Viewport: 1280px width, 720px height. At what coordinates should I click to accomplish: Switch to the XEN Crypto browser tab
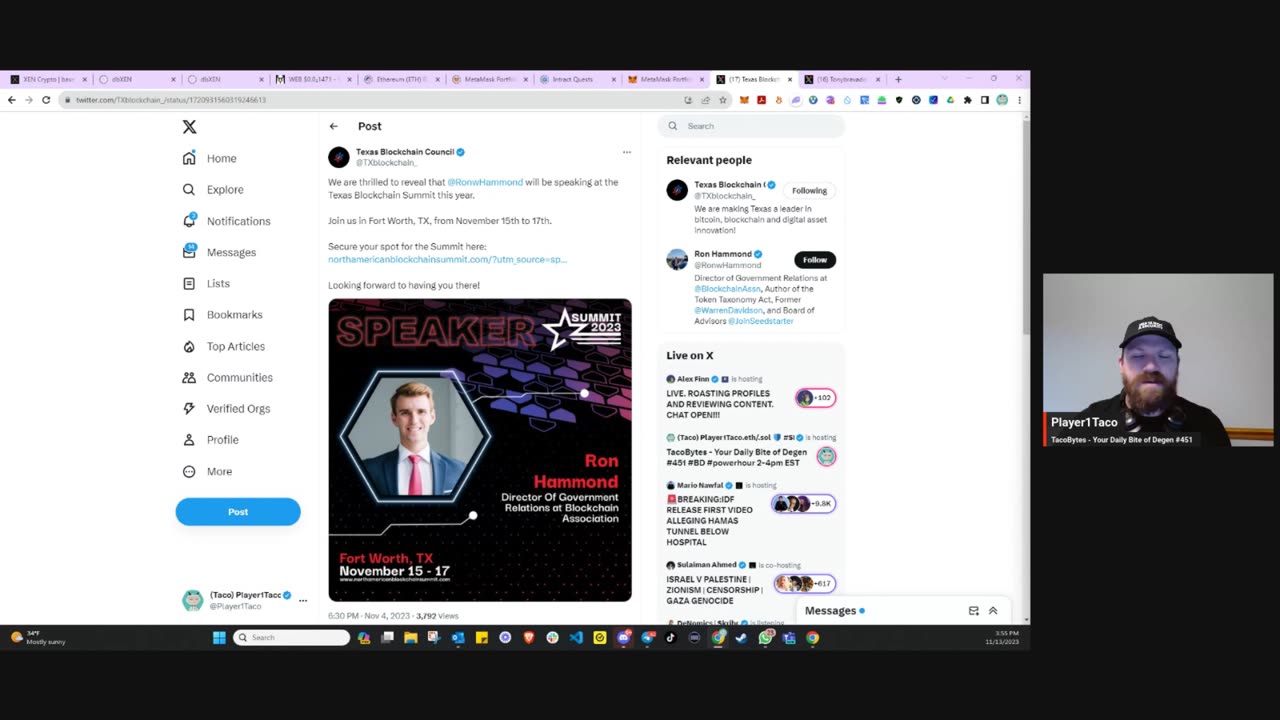click(x=48, y=79)
